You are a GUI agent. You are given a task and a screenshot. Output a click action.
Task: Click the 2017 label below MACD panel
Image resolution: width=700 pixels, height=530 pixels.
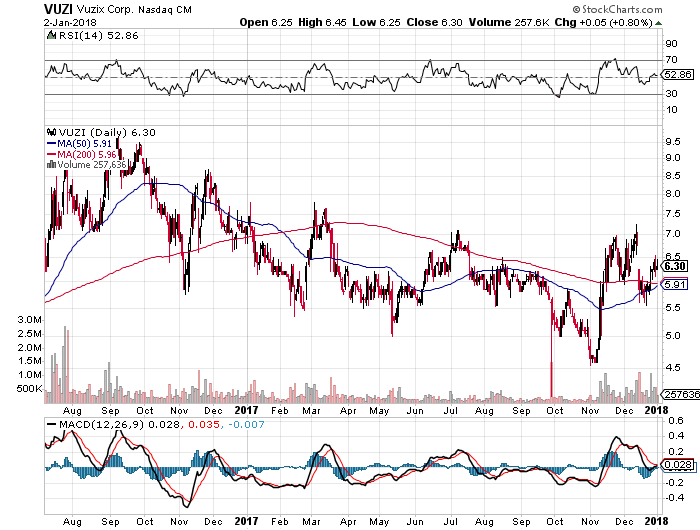click(x=246, y=521)
